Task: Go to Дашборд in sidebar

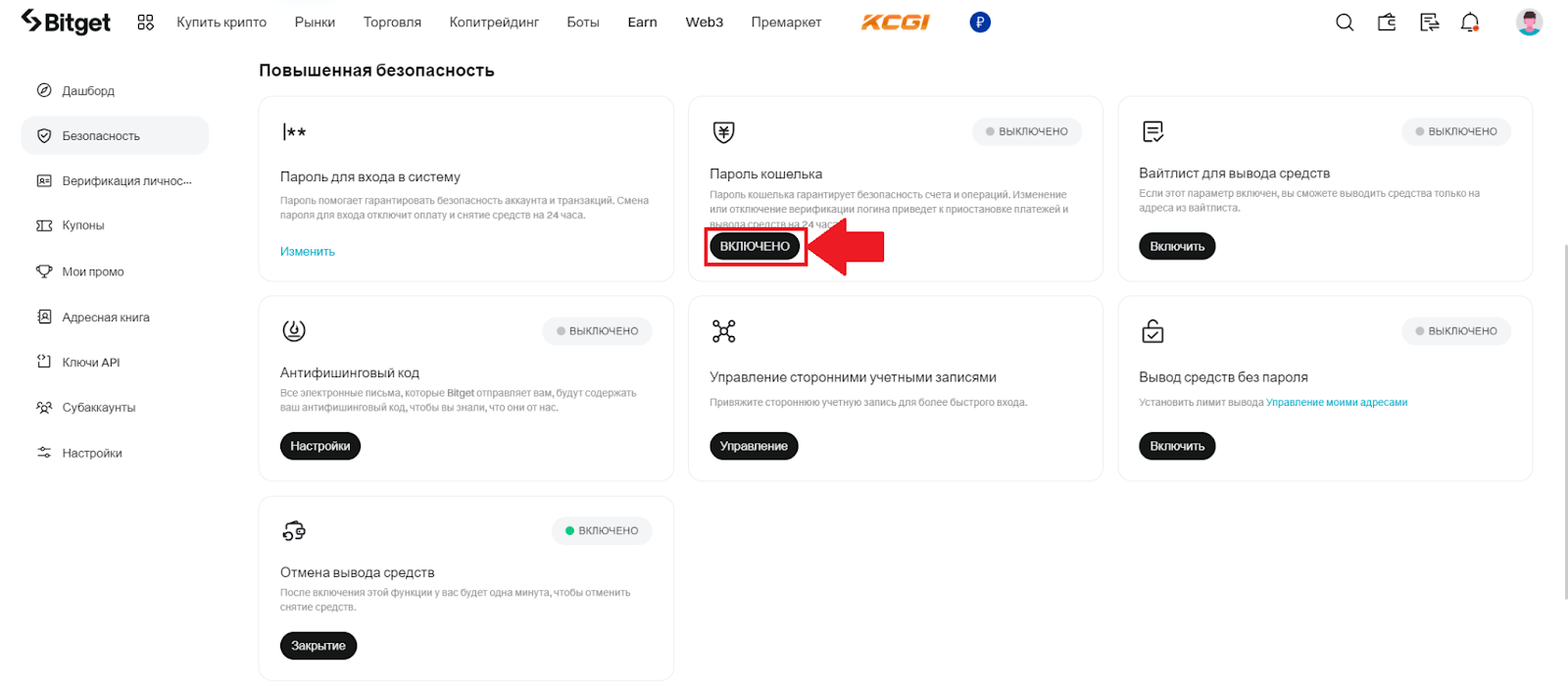Action: (x=88, y=91)
